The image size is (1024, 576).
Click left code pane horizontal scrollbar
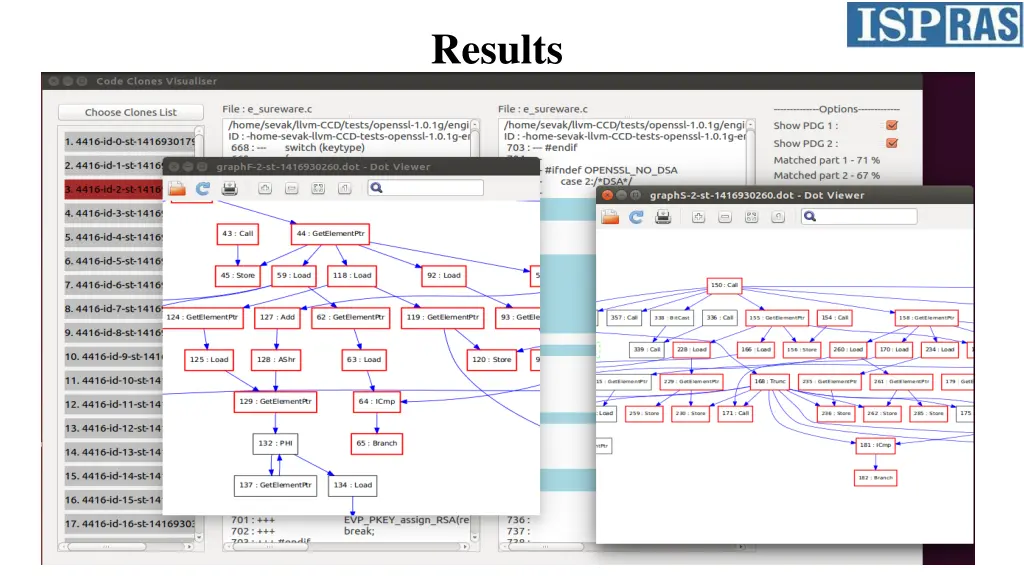tap(346, 547)
